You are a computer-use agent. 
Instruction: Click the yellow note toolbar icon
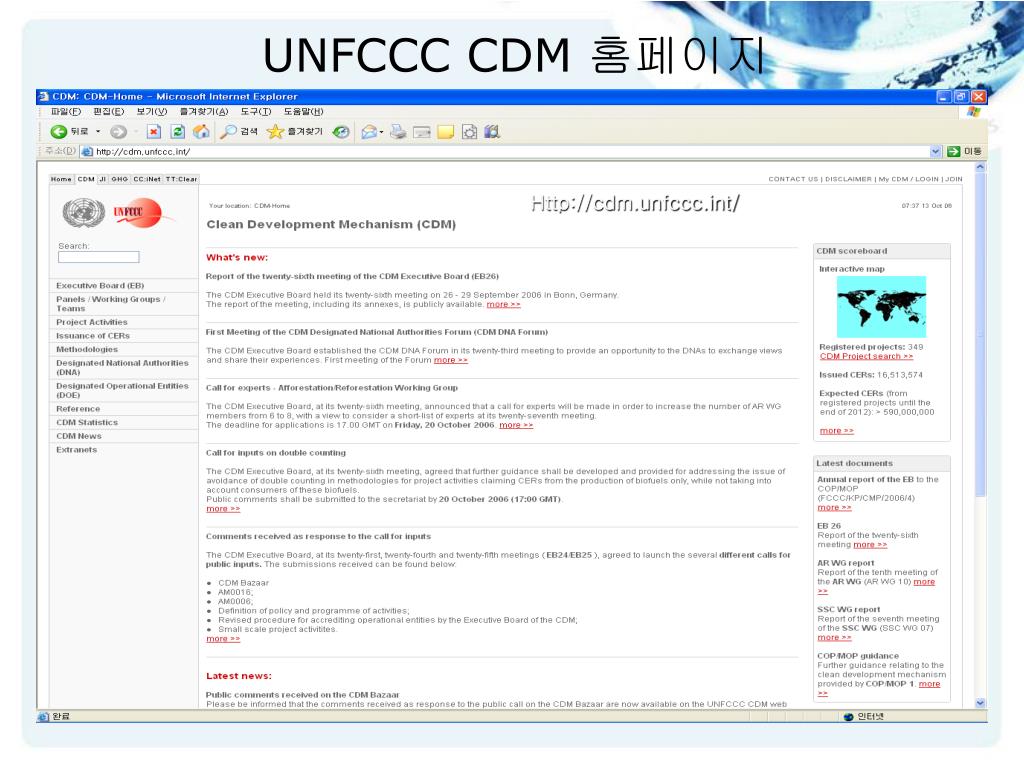pyautogui.click(x=445, y=133)
